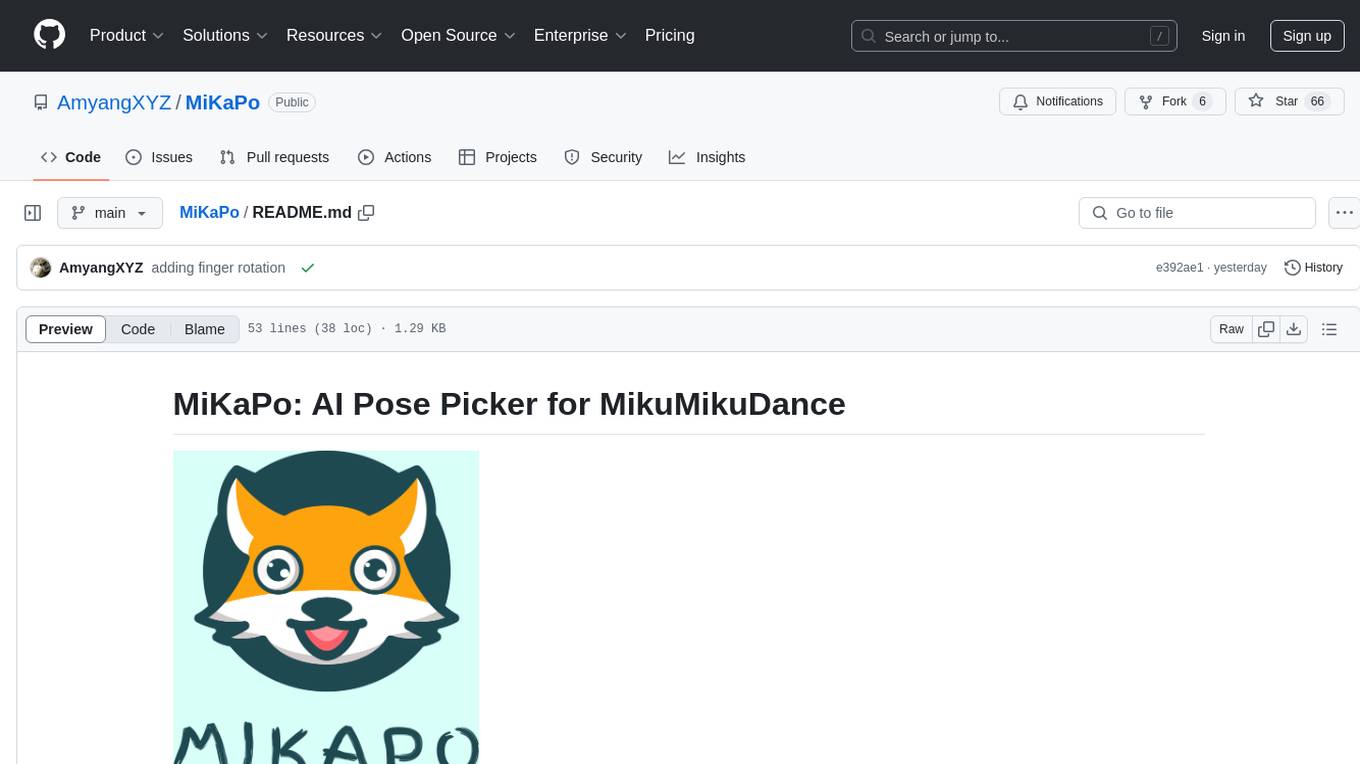Select the Code tab

[71, 157]
